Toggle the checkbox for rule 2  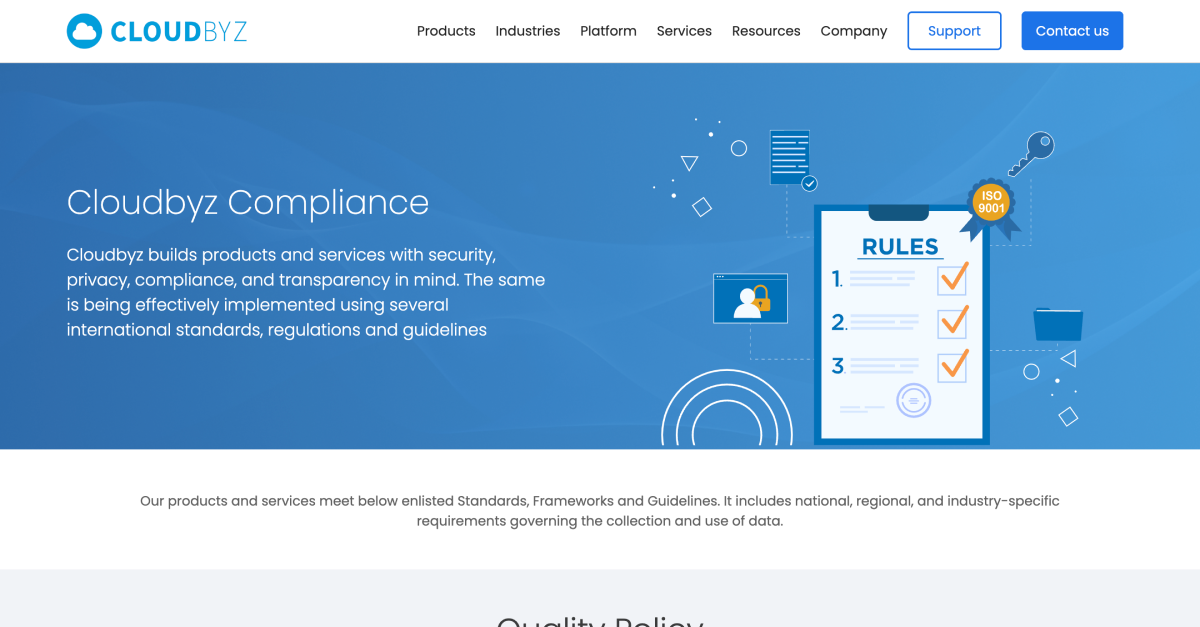(x=951, y=323)
